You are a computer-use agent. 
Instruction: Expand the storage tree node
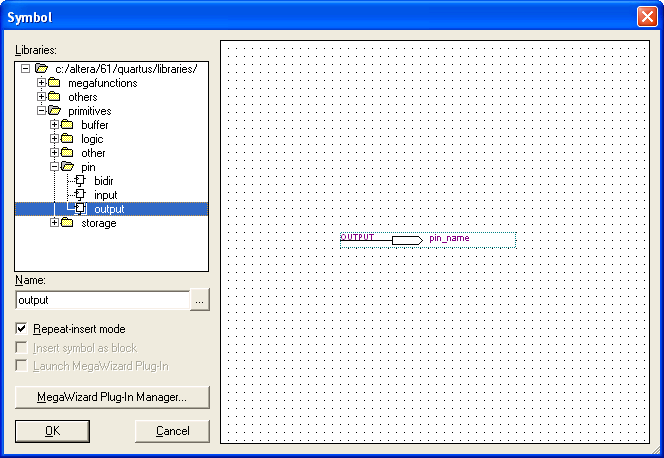55,223
